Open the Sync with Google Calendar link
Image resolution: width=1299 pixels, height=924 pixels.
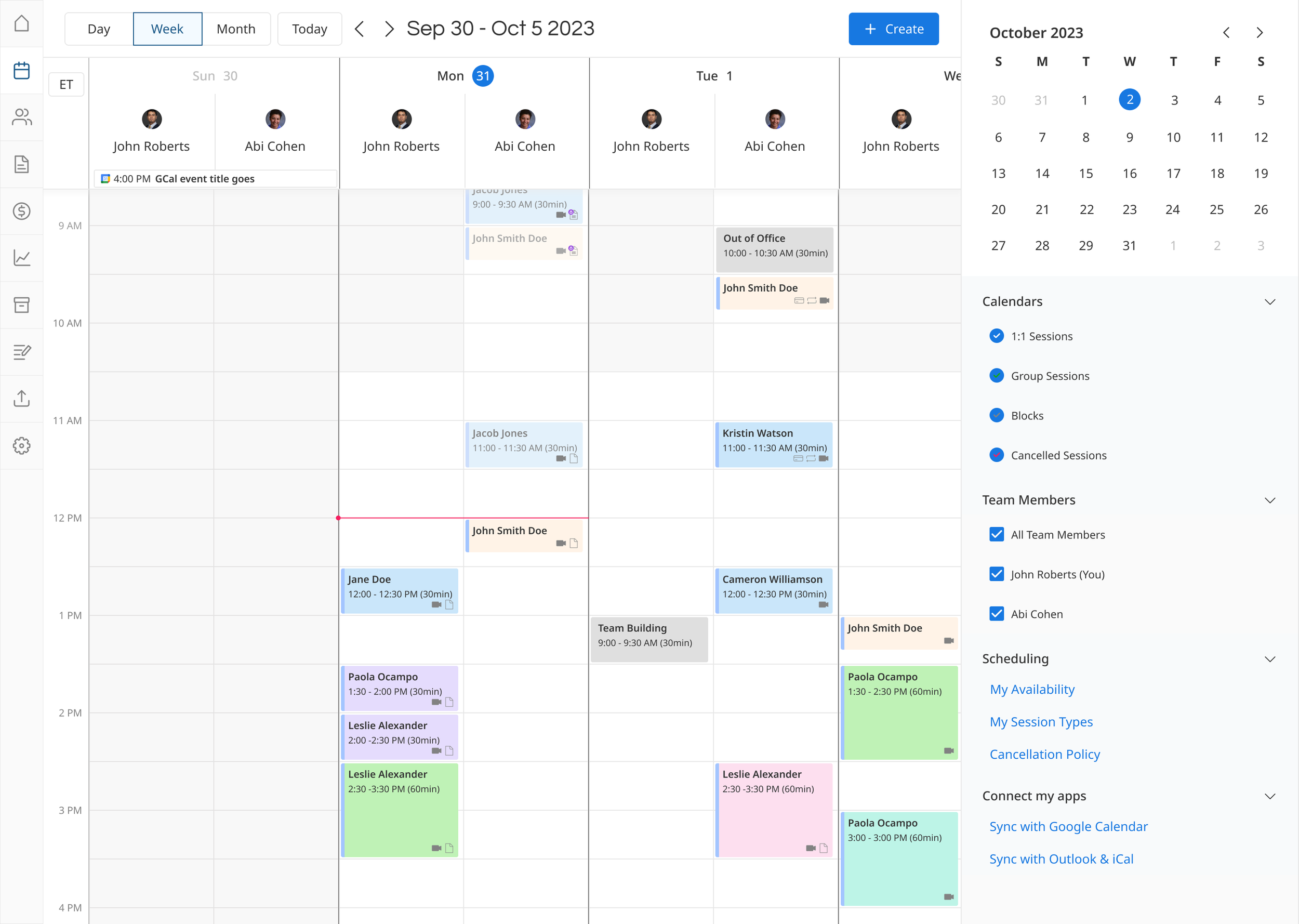click(1068, 826)
